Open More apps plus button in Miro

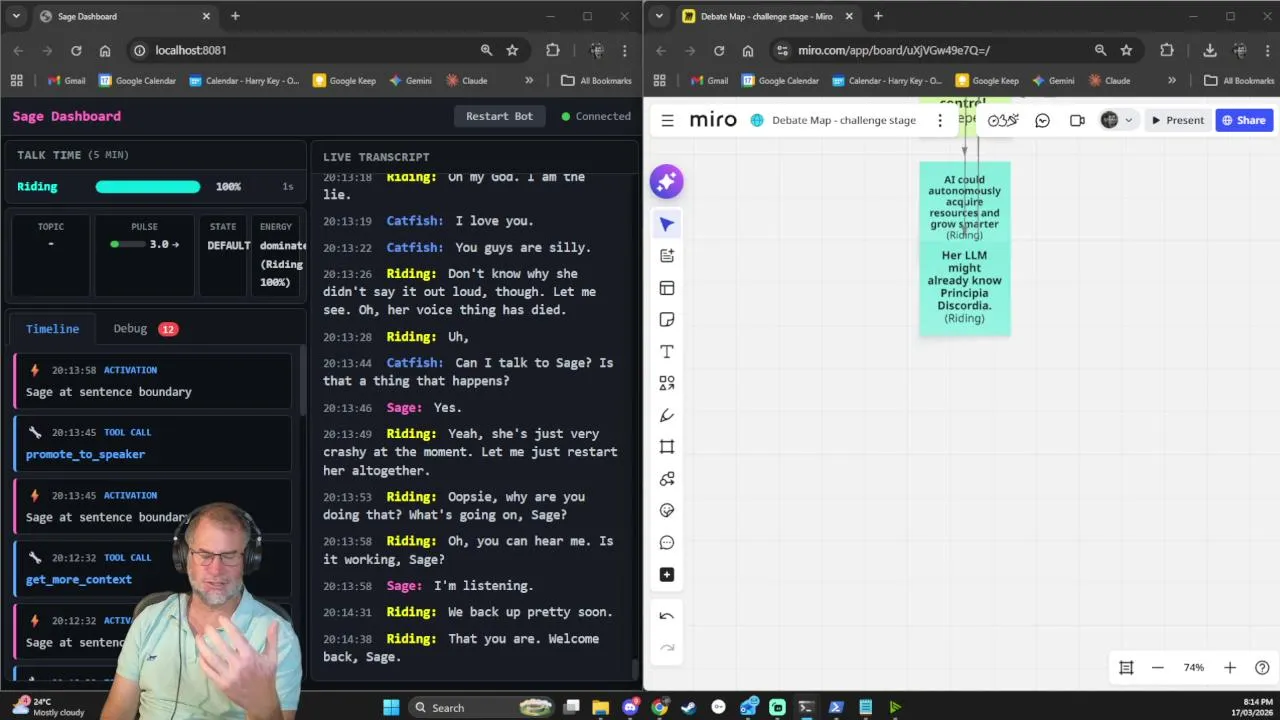[x=667, y=575]
